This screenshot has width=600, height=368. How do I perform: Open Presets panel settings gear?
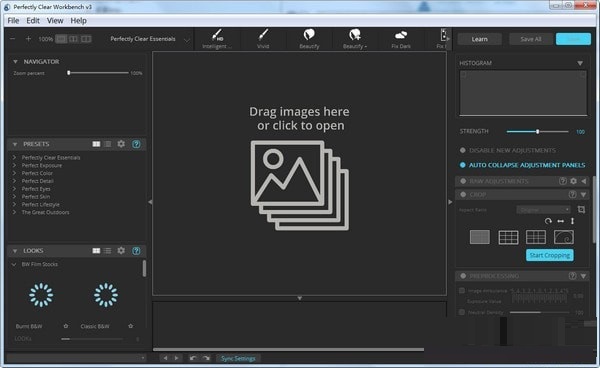point(121,144)
